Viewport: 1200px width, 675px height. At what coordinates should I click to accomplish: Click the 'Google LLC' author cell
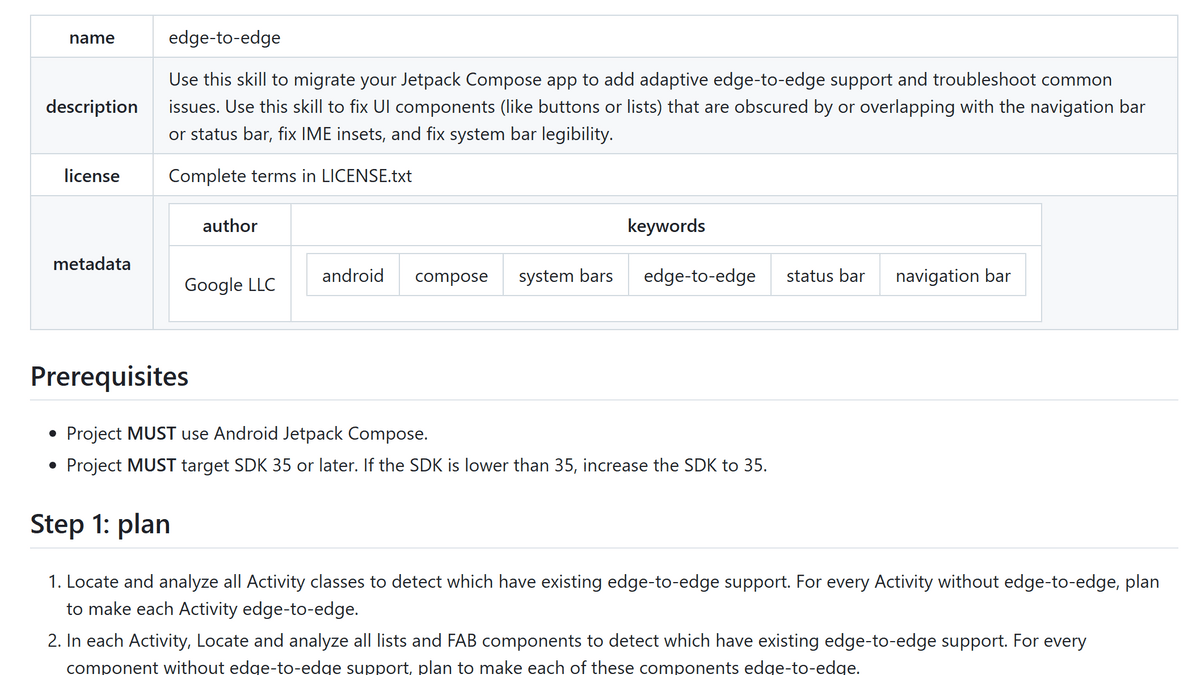coord(230,285)
